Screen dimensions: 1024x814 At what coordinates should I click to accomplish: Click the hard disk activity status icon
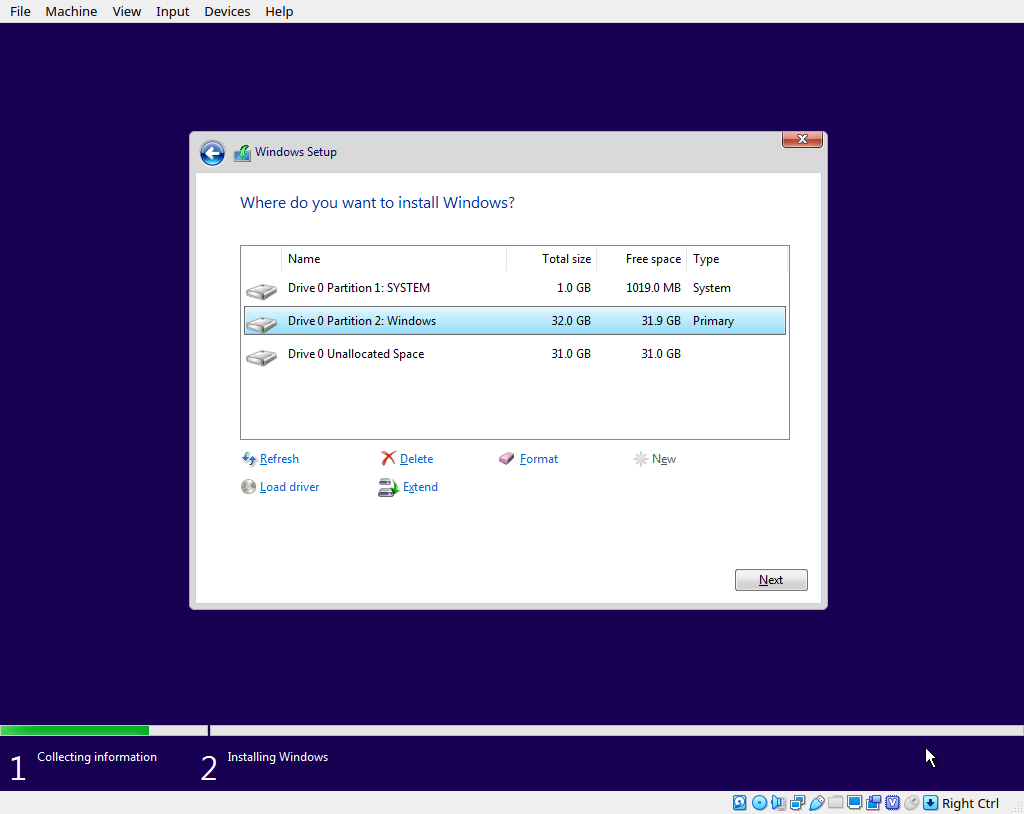(740, 803)
